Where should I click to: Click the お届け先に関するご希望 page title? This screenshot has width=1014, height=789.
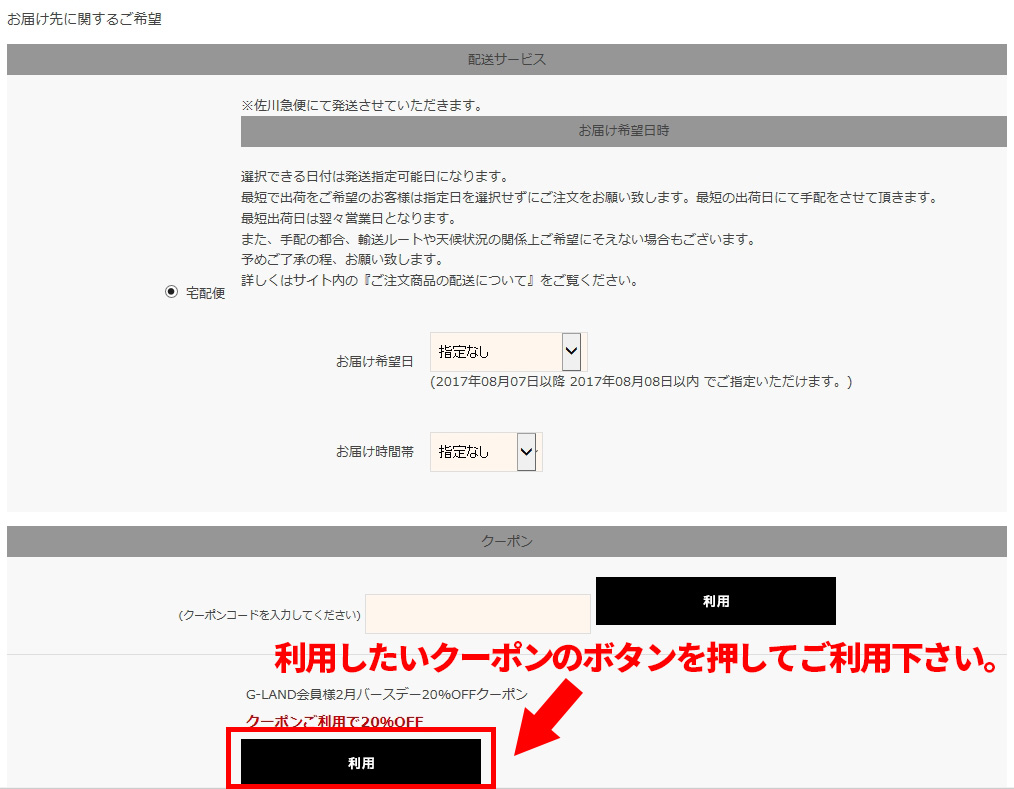click(x=85, y=17)
